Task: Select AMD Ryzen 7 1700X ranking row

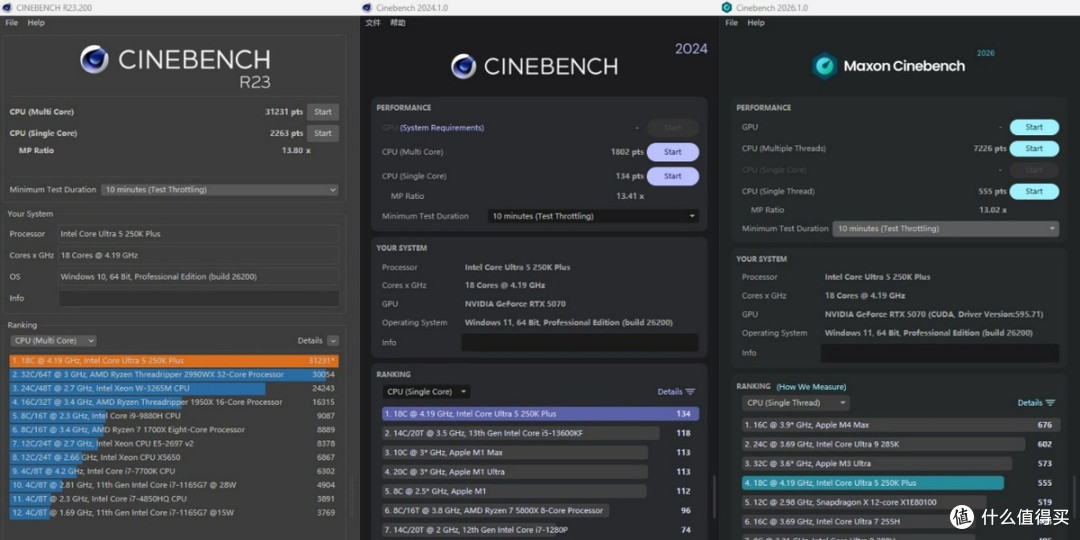Action: click(x=174, y=430)
